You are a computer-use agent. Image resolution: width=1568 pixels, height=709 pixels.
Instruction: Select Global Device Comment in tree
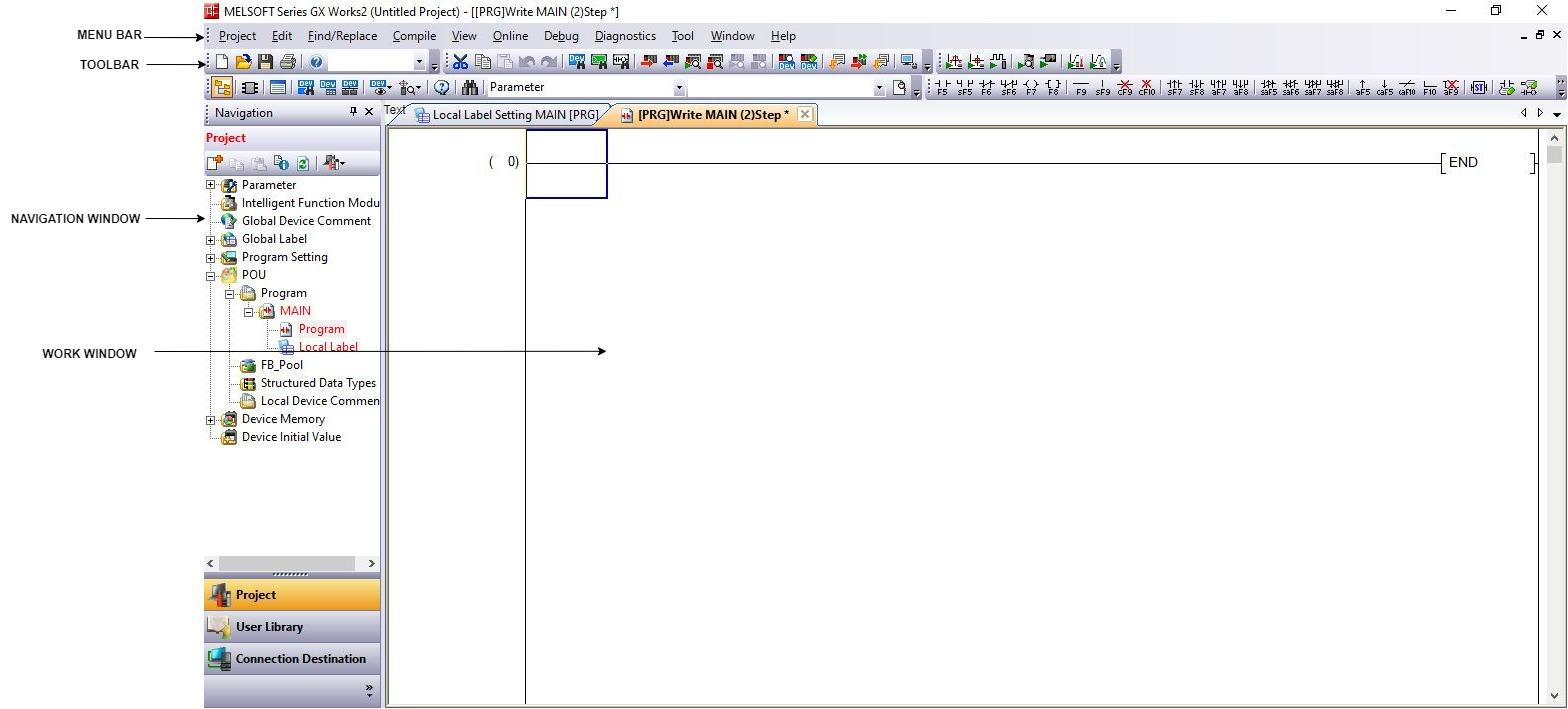point(306,221)
